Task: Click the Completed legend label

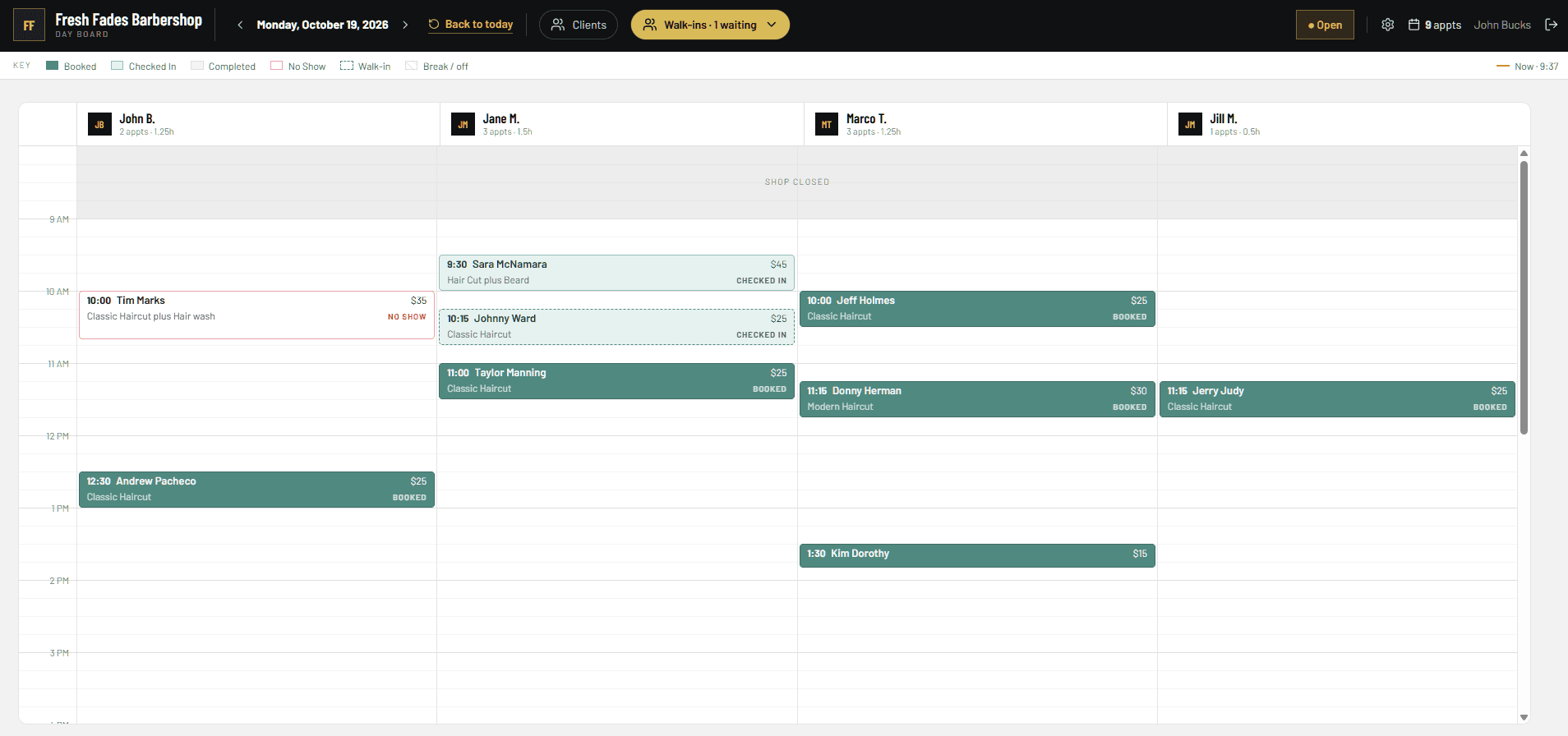Action: pos(232,67)
